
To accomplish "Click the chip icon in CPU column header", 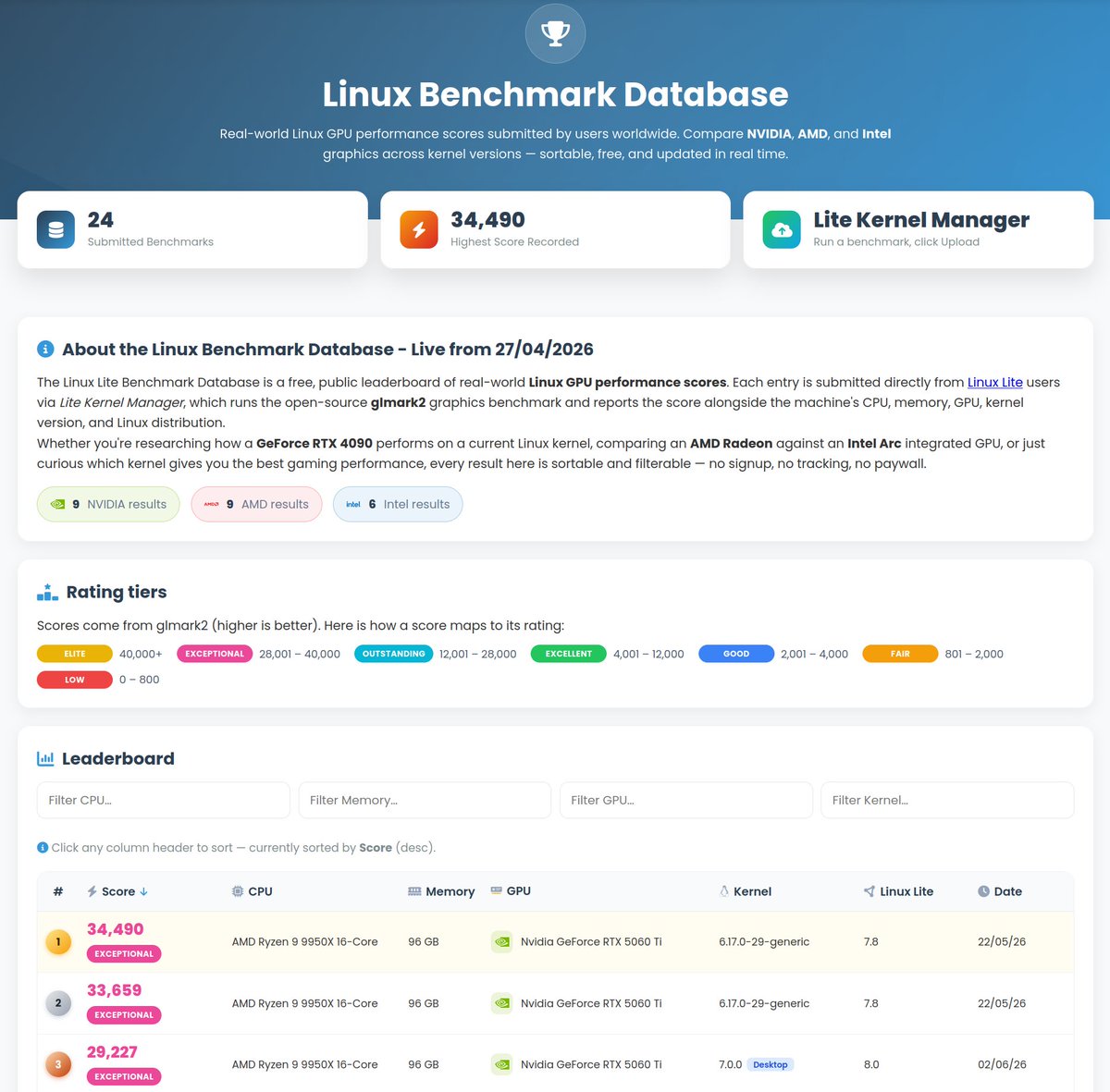I will (x=238, y=891).
